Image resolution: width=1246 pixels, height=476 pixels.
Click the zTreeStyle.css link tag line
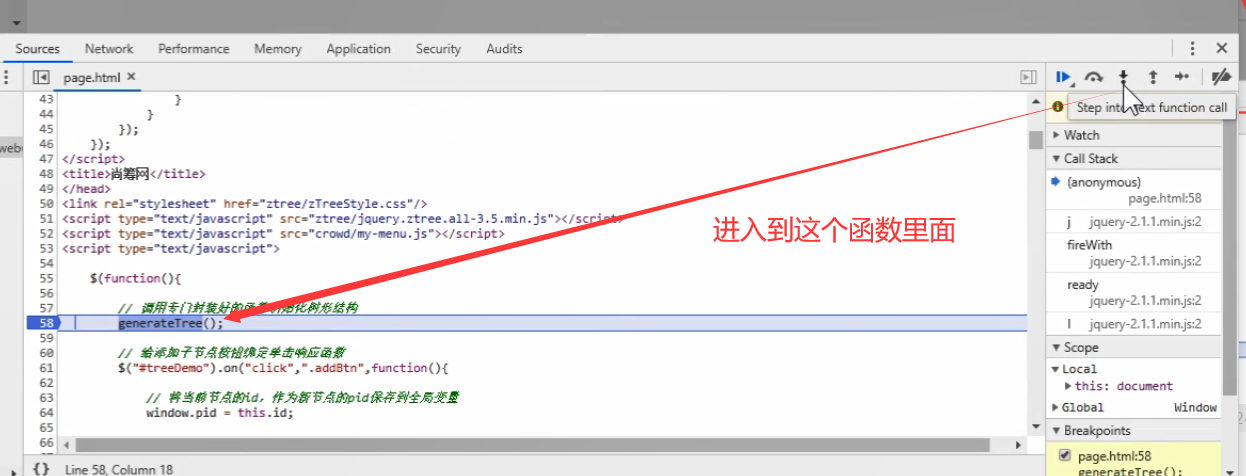245,204
